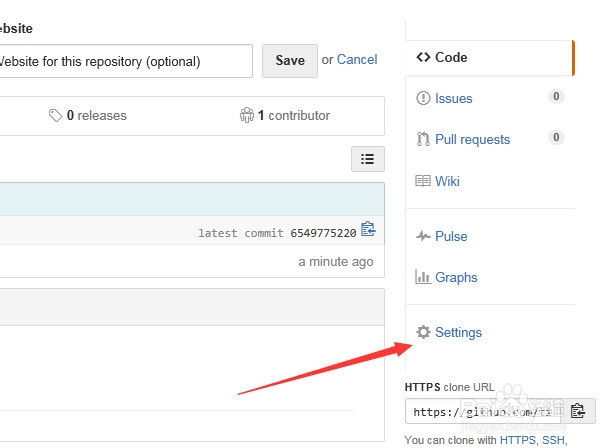
Task: Open the Graphs tab
Action: [456, 277]
